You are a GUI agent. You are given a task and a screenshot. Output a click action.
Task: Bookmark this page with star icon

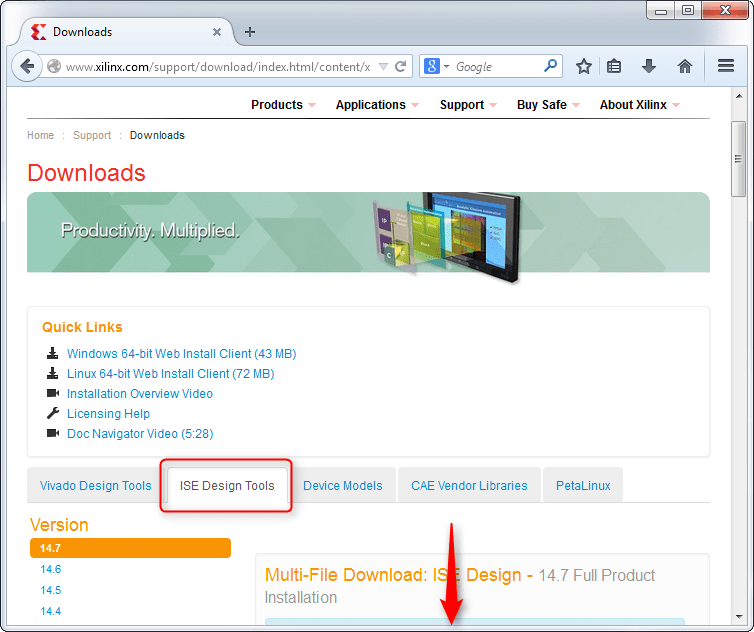584,66
